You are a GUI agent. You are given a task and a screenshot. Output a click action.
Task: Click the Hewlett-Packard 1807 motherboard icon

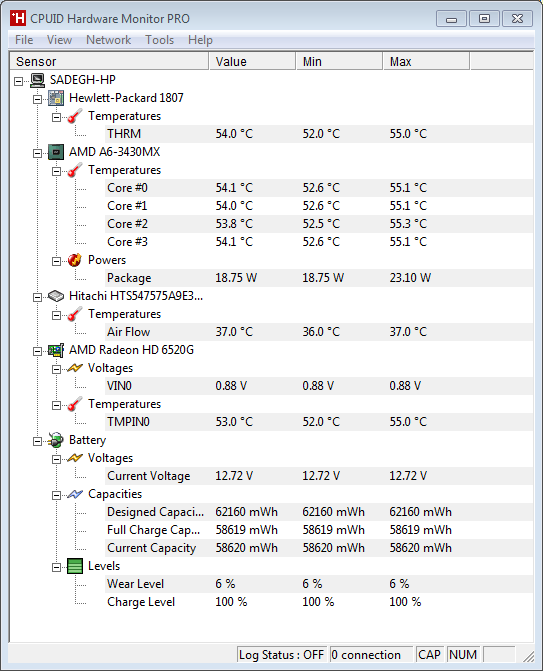(56, 98)
